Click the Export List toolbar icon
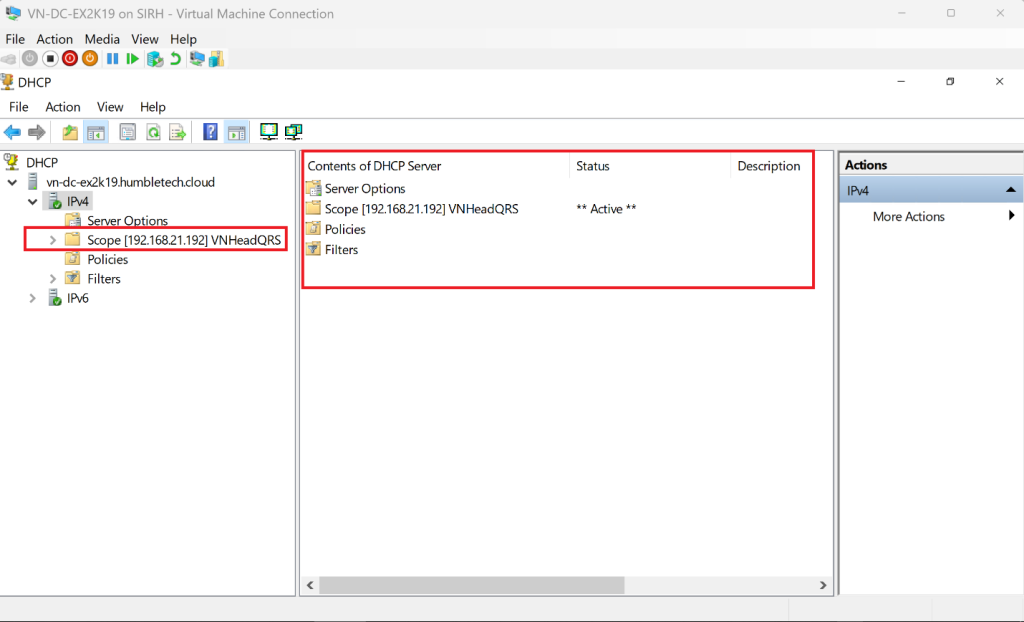1024x622 pixels. coord(177,132)
